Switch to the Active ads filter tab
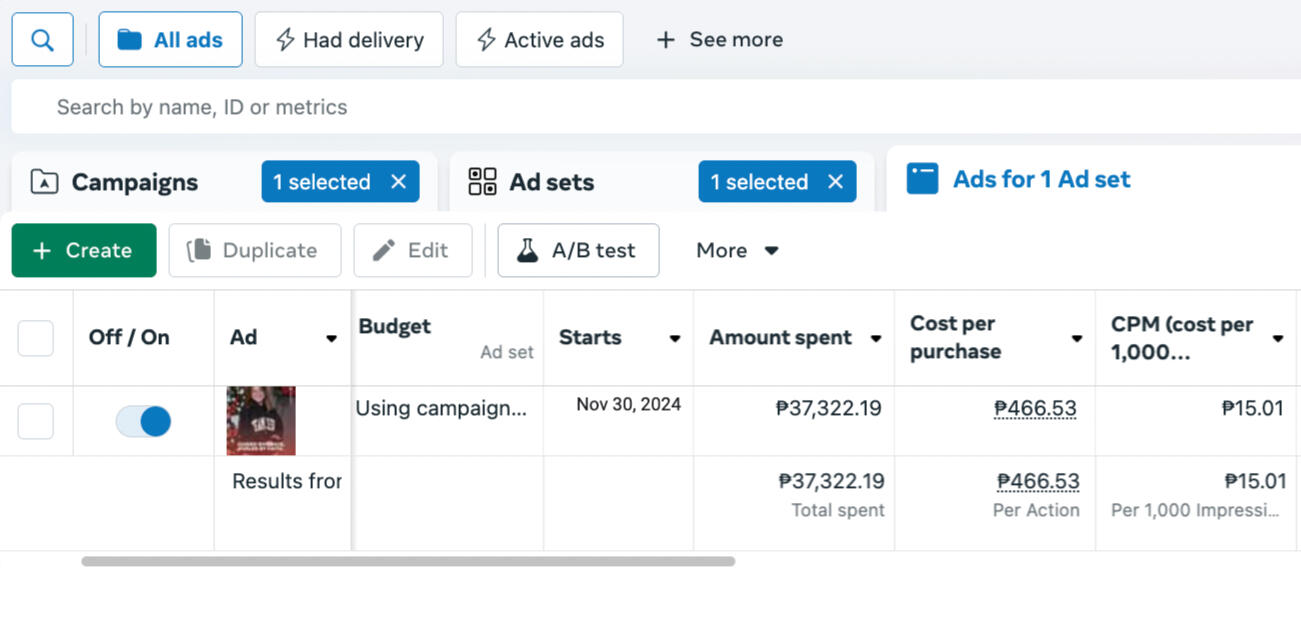Screen dimensions: 1301x617 [539, 40]
